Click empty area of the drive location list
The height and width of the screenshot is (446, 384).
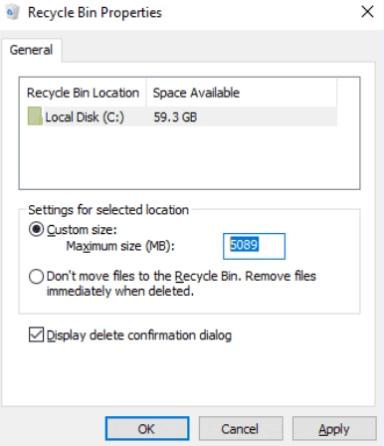click(189, 157)
